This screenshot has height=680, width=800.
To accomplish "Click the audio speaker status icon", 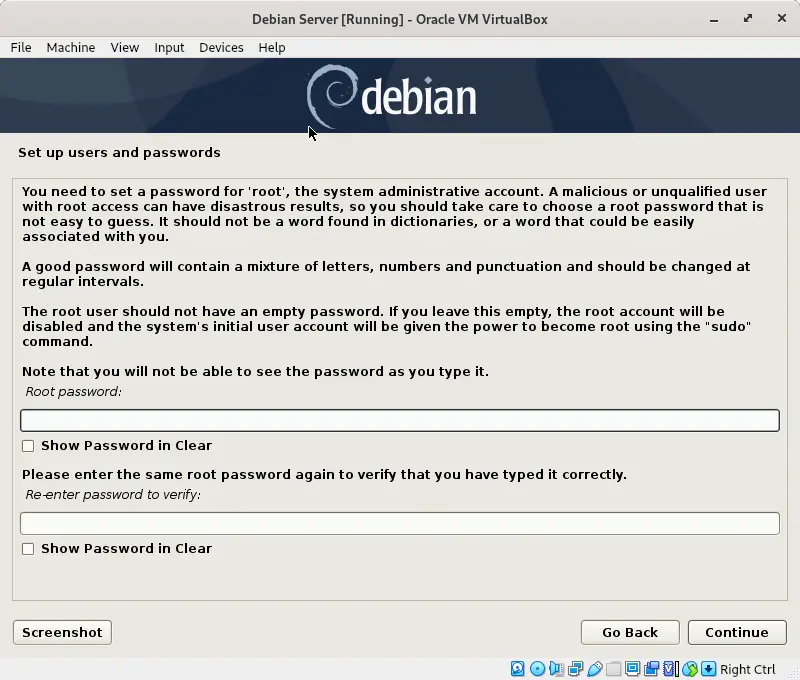I will (x=557, y=669).
